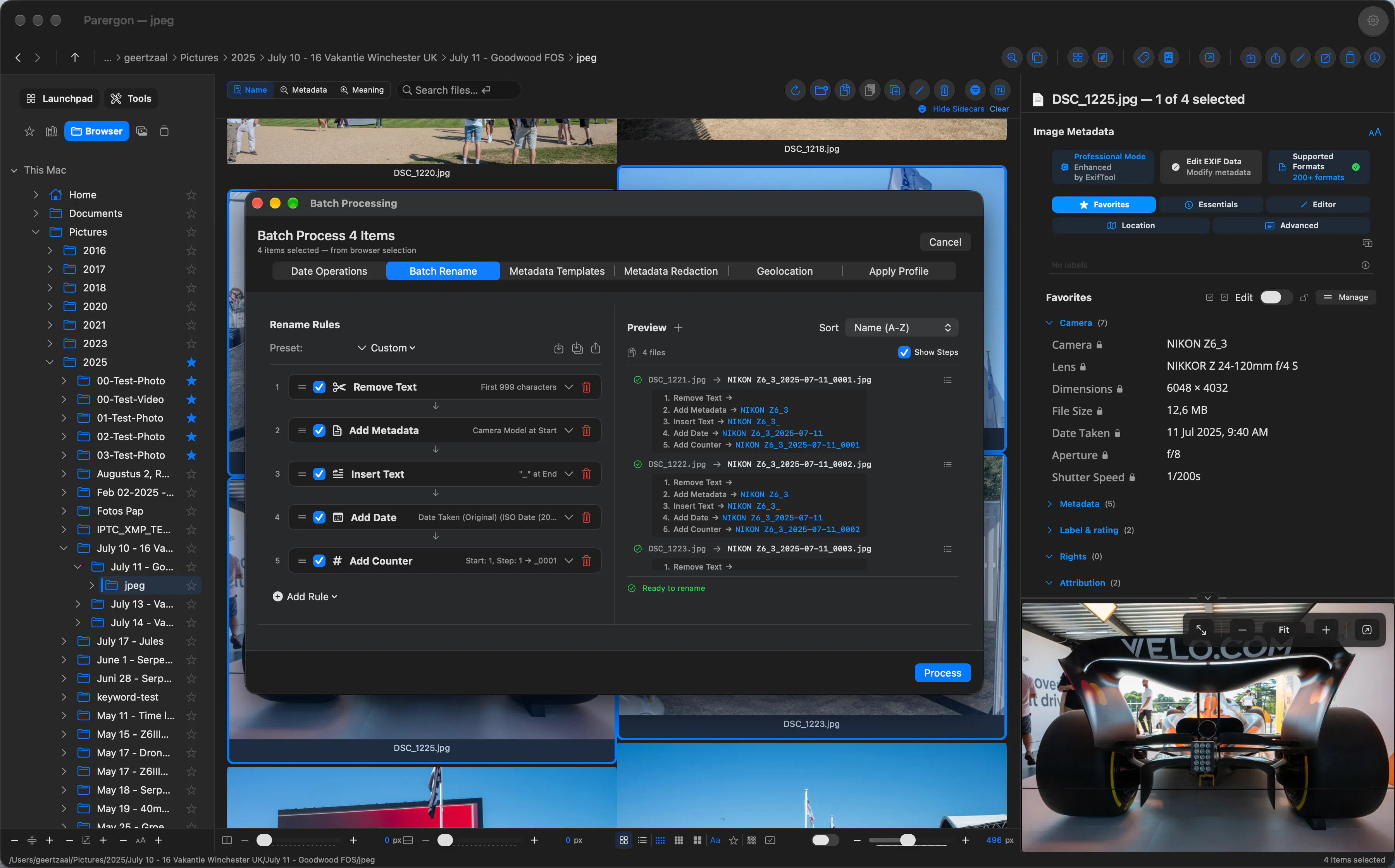Uncheck the Add Metadata rule checkbox
Viewport: 1395px width, 868px height.
point(319,431)
